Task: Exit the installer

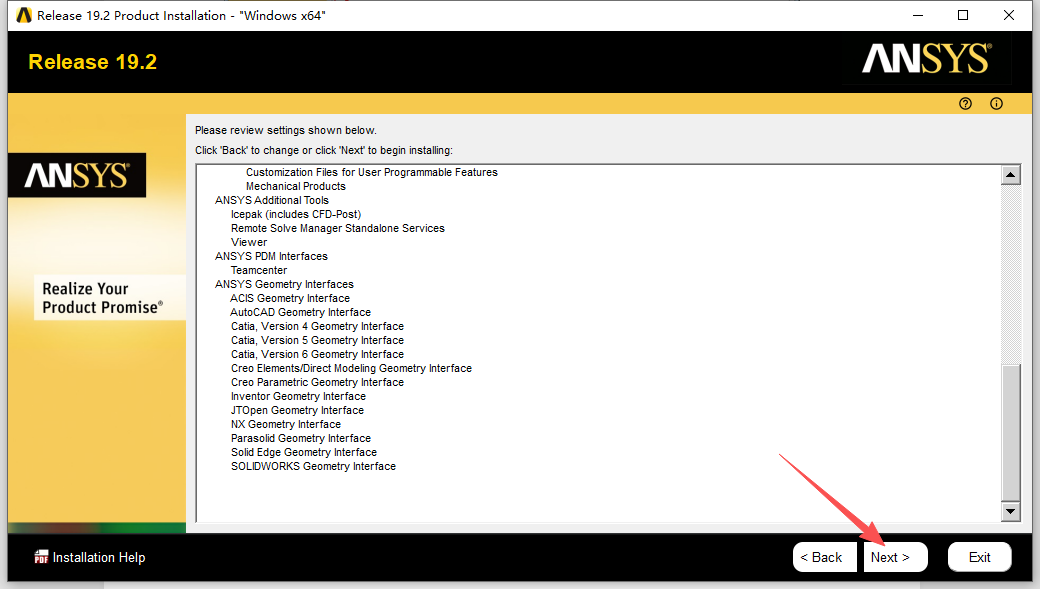Action: click(x=979, y=557)
